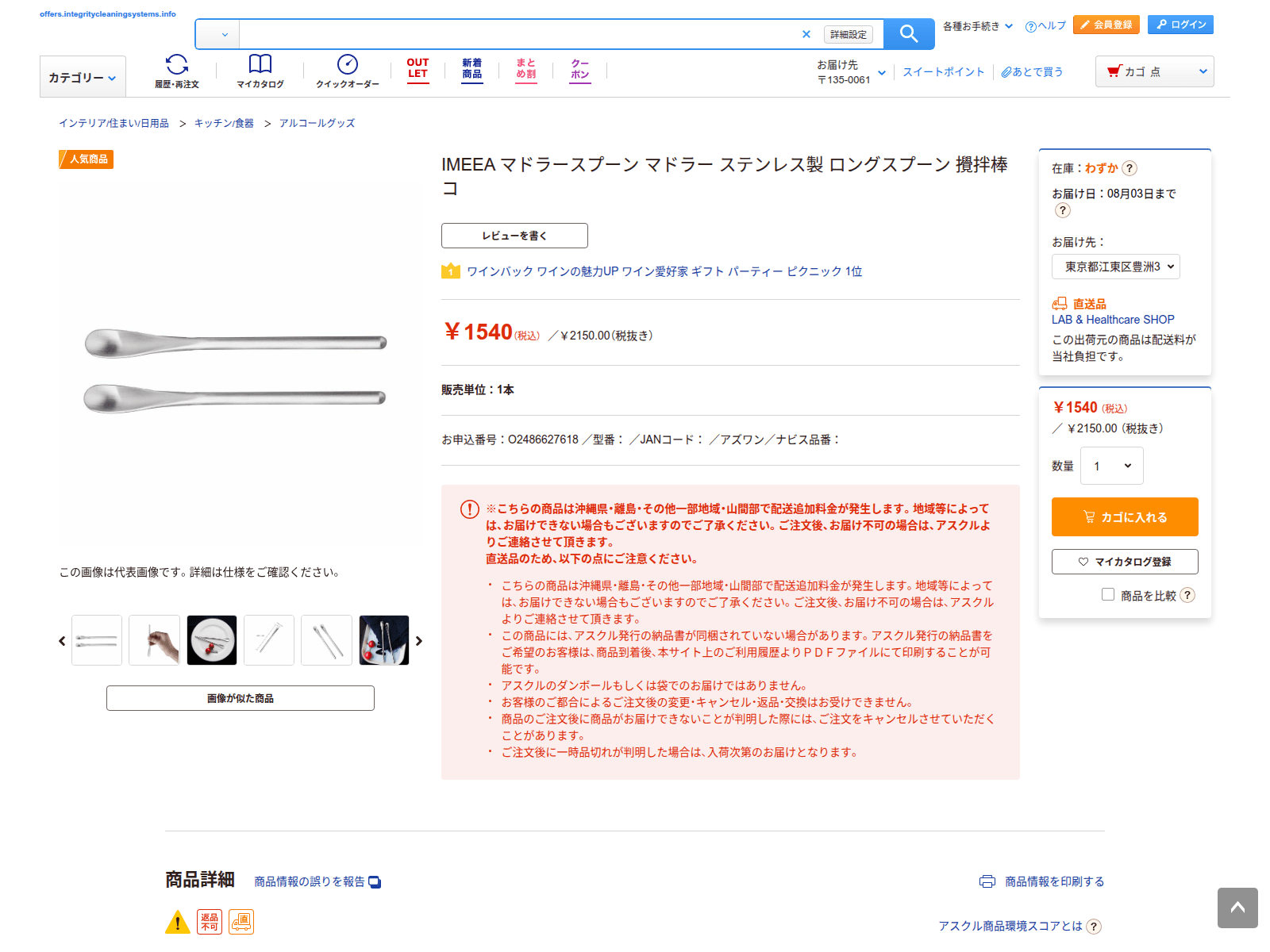Go back to top with up-arrow button
Viewport: 1270px width, 952px height.
(1237, 908)
